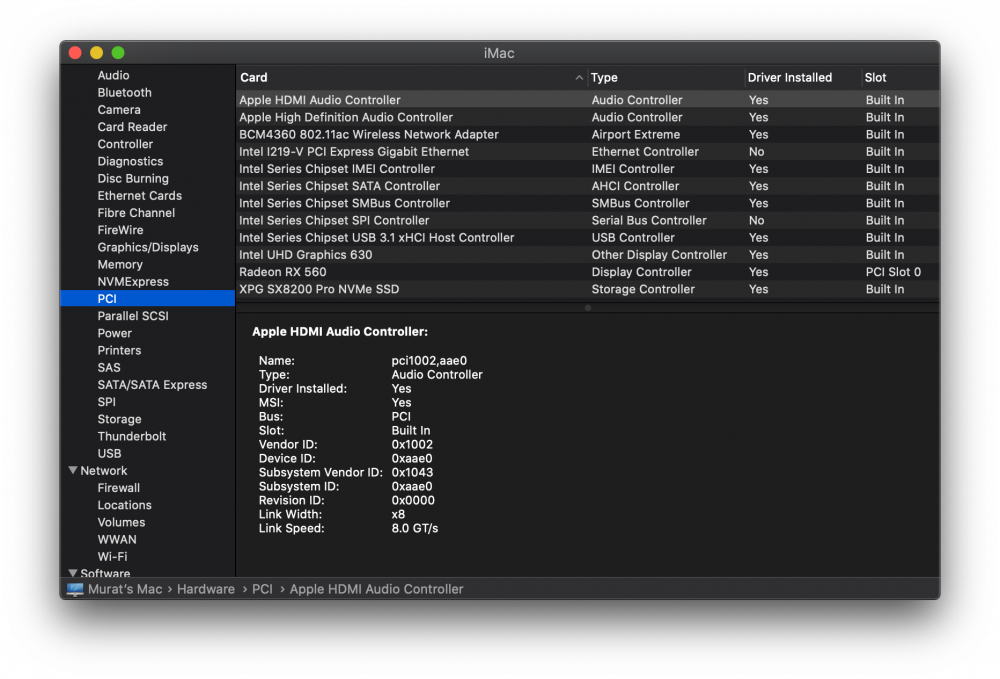Select BCM4360 802.11ac Wireless Network Adapter row
Screen dimensions: 1000x679
point(587,135)
